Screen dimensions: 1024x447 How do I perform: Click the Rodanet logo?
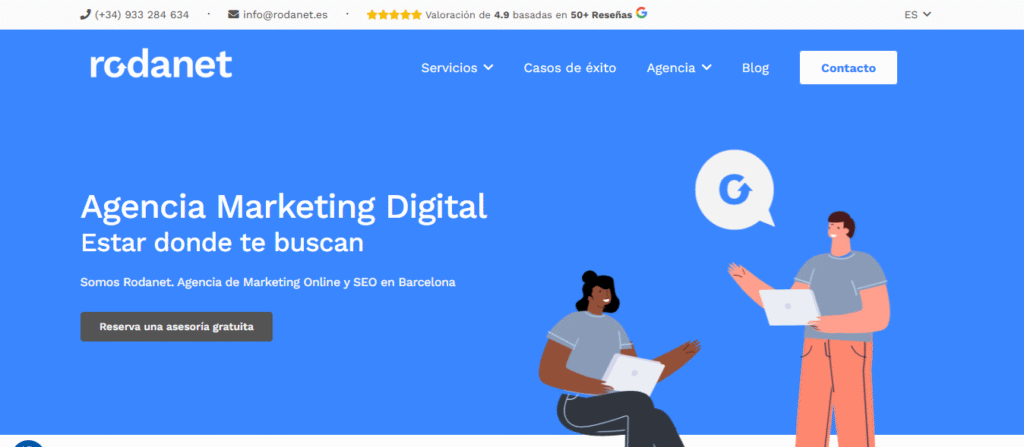(x=161, y=65)
